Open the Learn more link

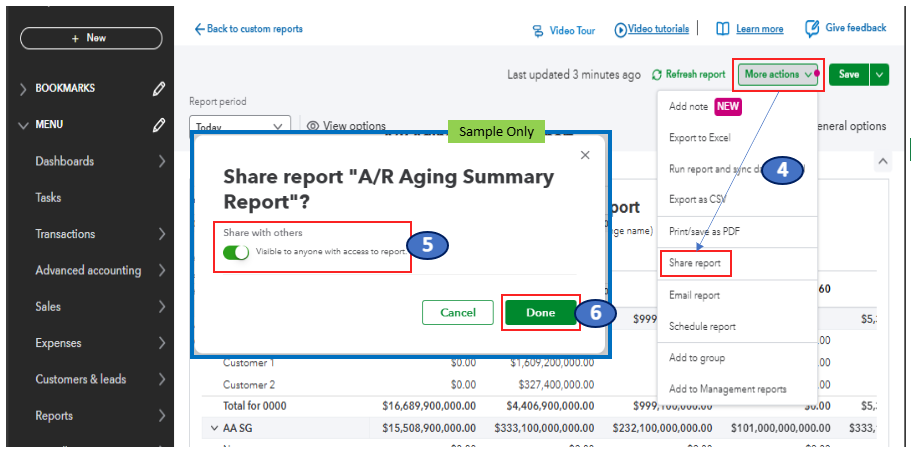[x=759, y=29]
